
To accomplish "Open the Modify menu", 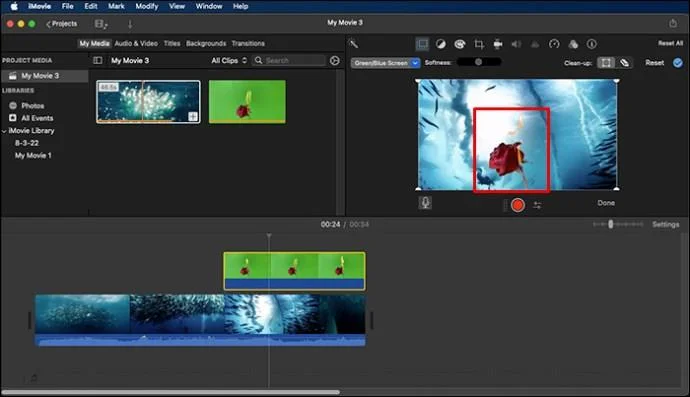I will click(147, 6).
